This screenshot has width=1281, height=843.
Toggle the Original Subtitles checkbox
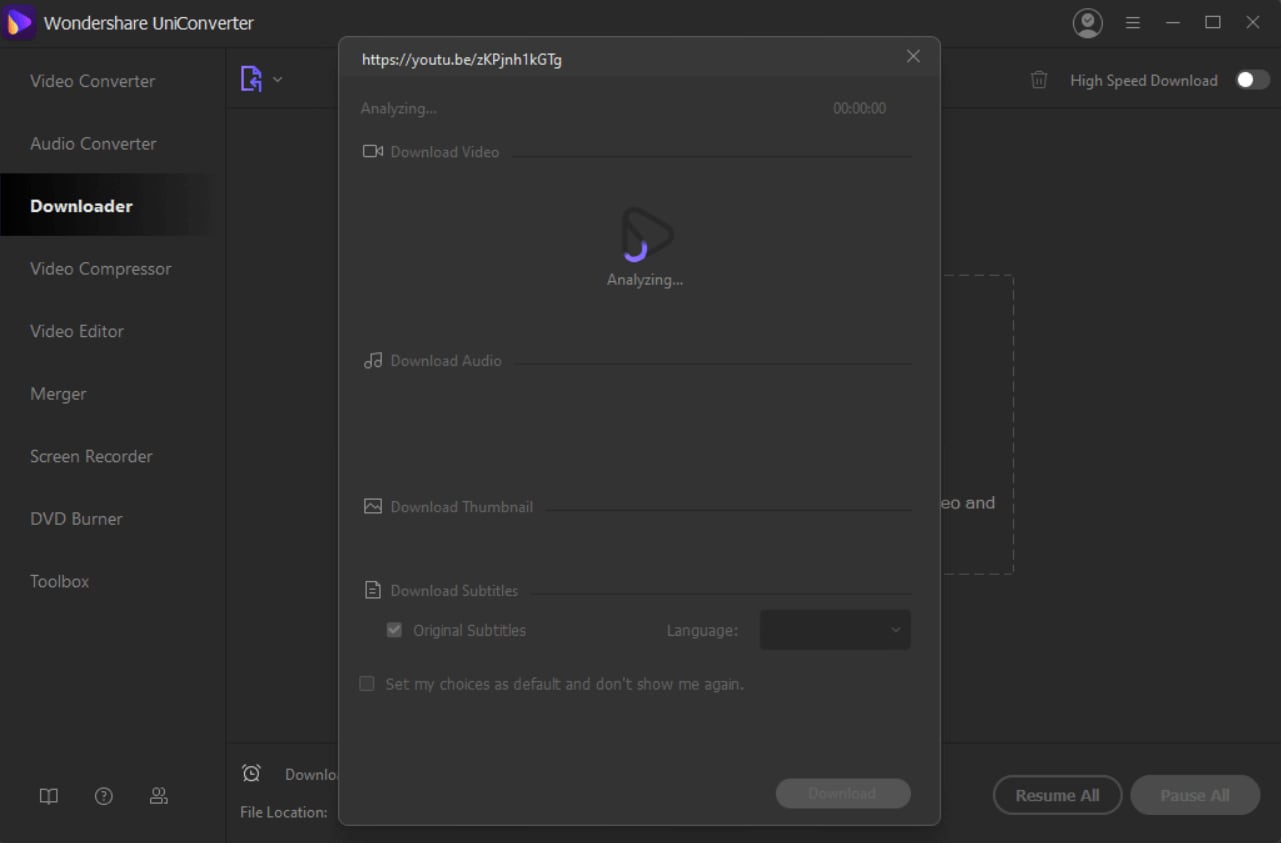pos(394,630)
